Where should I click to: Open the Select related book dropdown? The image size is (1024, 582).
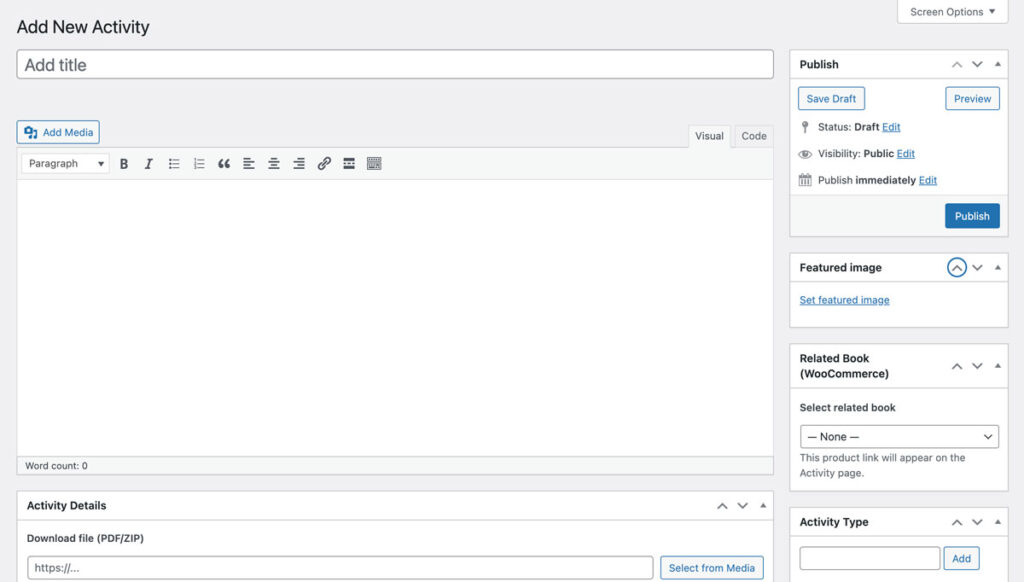[x=899, y=437]
